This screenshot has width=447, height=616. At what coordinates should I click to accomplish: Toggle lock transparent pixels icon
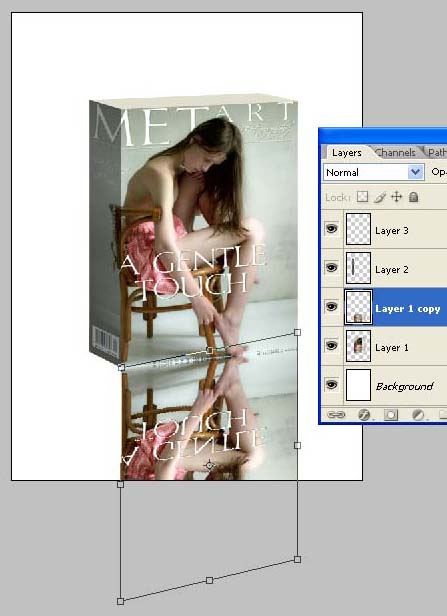pyautogui.click(x=362, y=197)
